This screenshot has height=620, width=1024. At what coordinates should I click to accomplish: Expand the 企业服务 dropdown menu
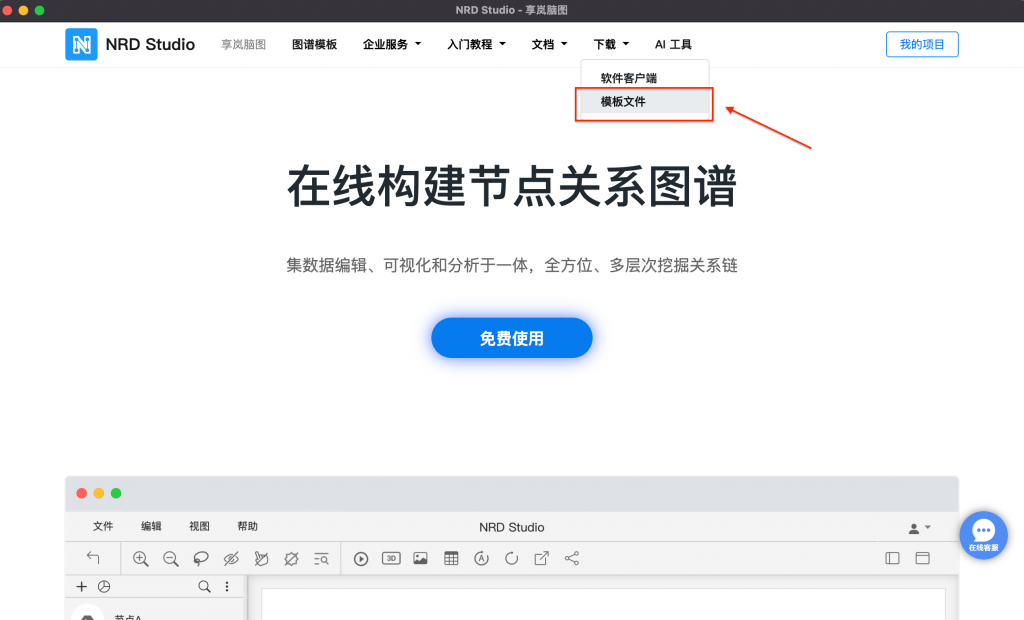[x=391, y=44]
